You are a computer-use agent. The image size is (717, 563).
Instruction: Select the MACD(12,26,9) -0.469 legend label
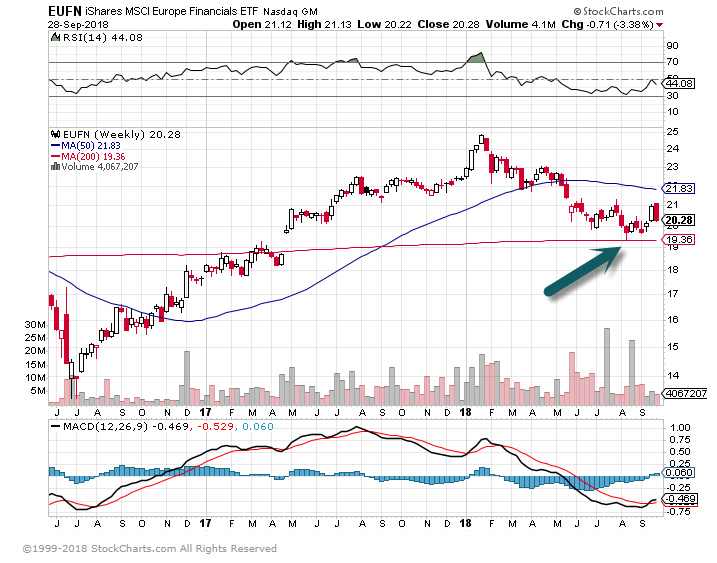click(x=120, y=427)
